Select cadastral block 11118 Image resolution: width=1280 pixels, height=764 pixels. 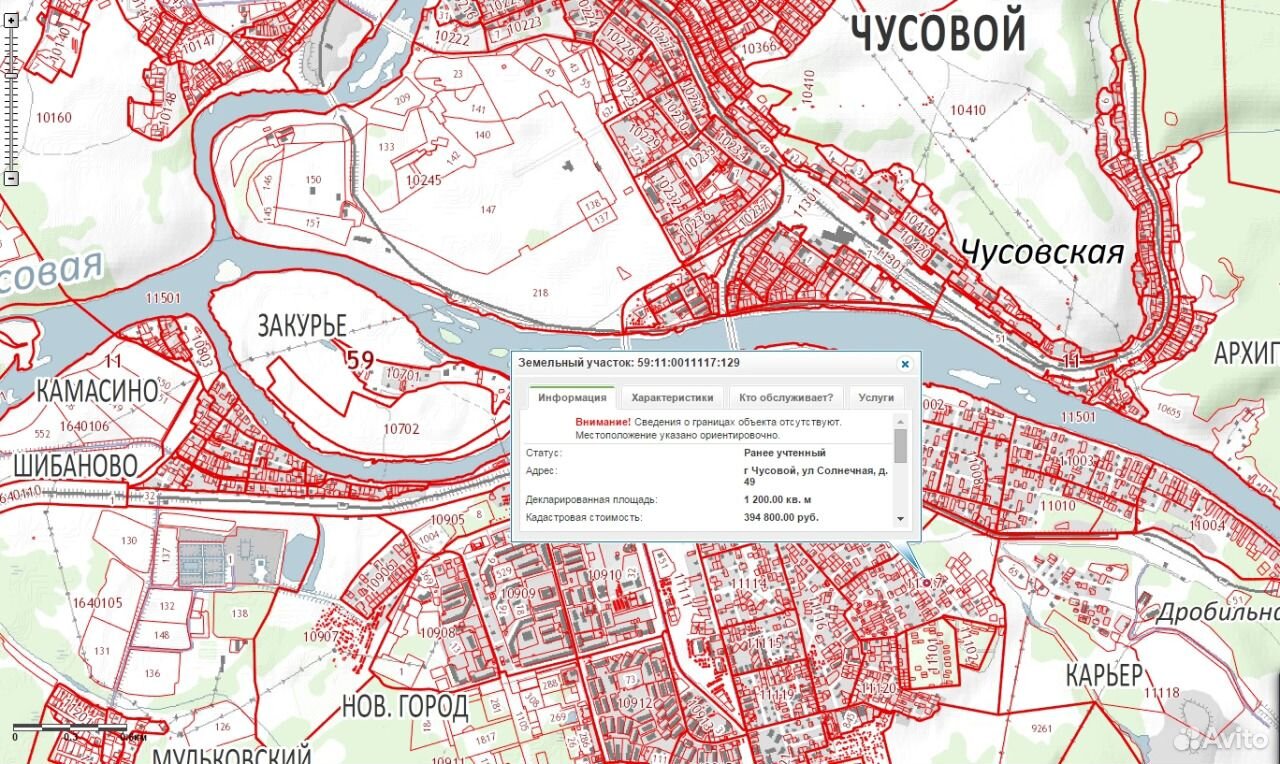1162,693
